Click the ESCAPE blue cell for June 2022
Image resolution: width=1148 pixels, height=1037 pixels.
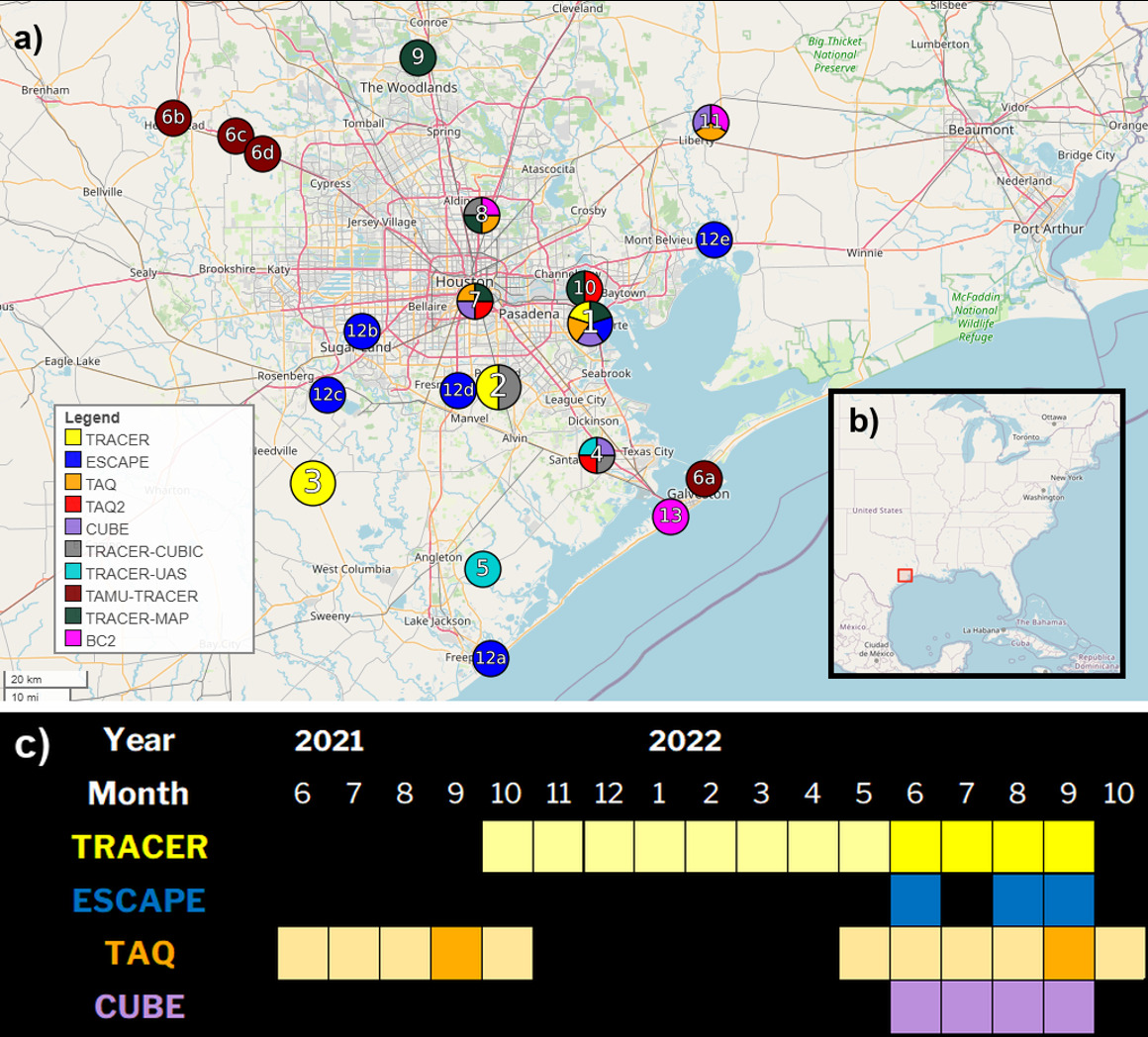[x=915, y=899]
